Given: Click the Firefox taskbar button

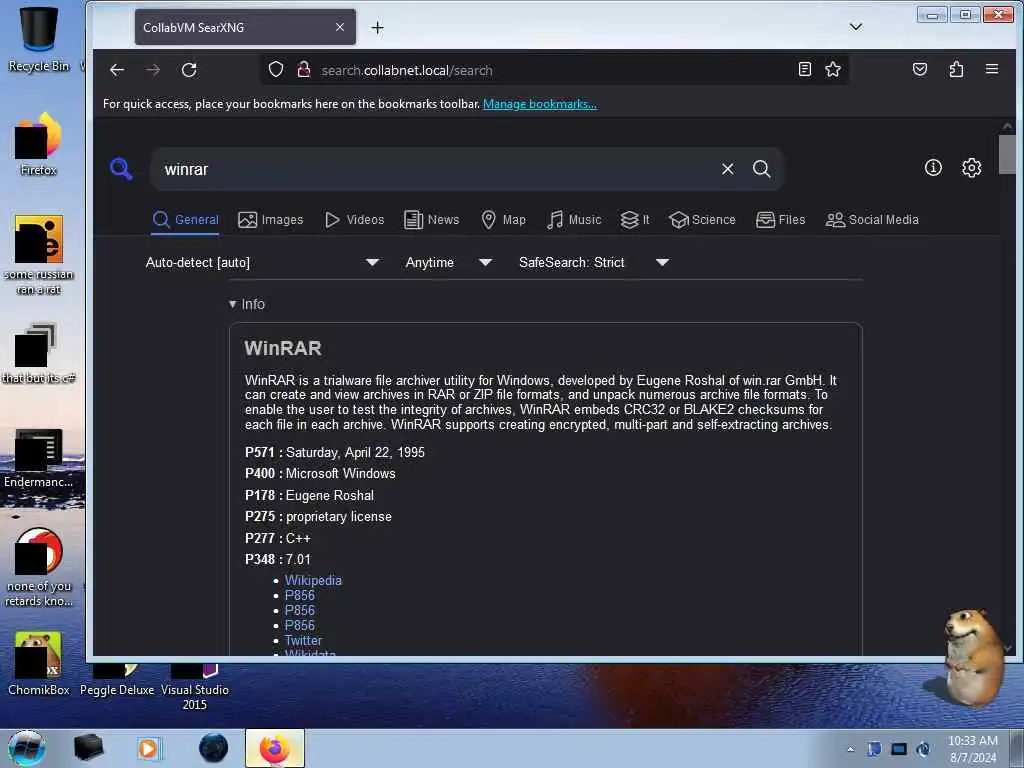Looking at the screenshot, I should click(x=275, y=748).
